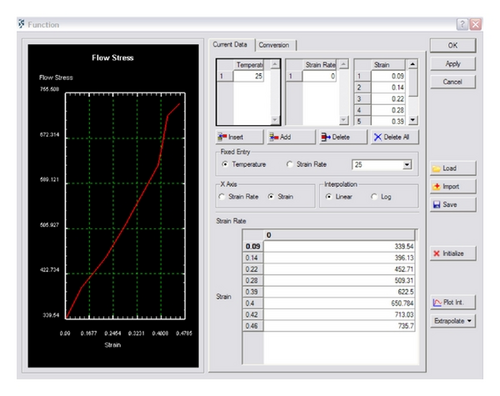Switch to the Current Data tab

point(230,45)
